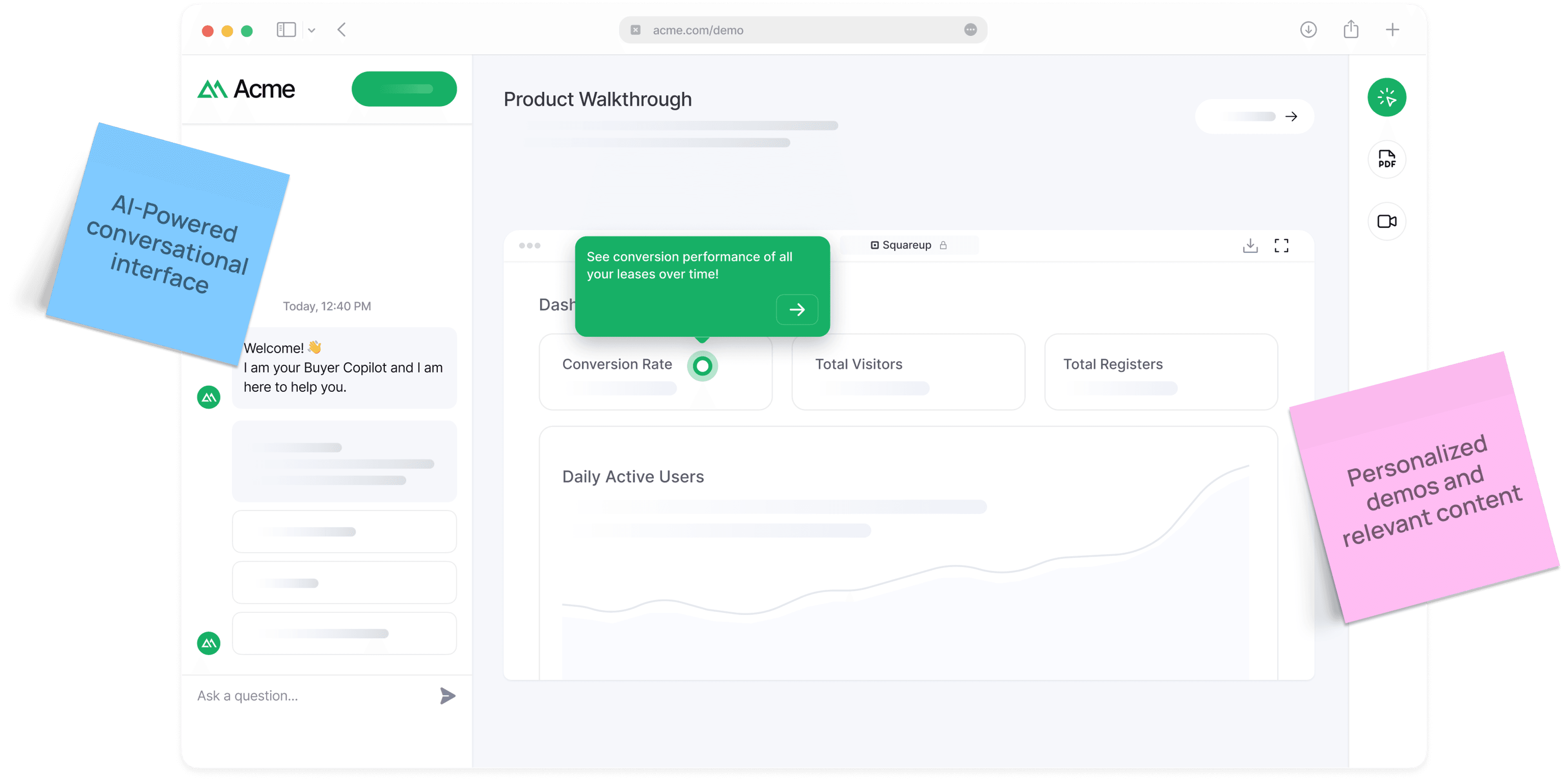Select the first outlined chat suggestion option
This screenshot has height=780, width=1568.
point(344,532)
